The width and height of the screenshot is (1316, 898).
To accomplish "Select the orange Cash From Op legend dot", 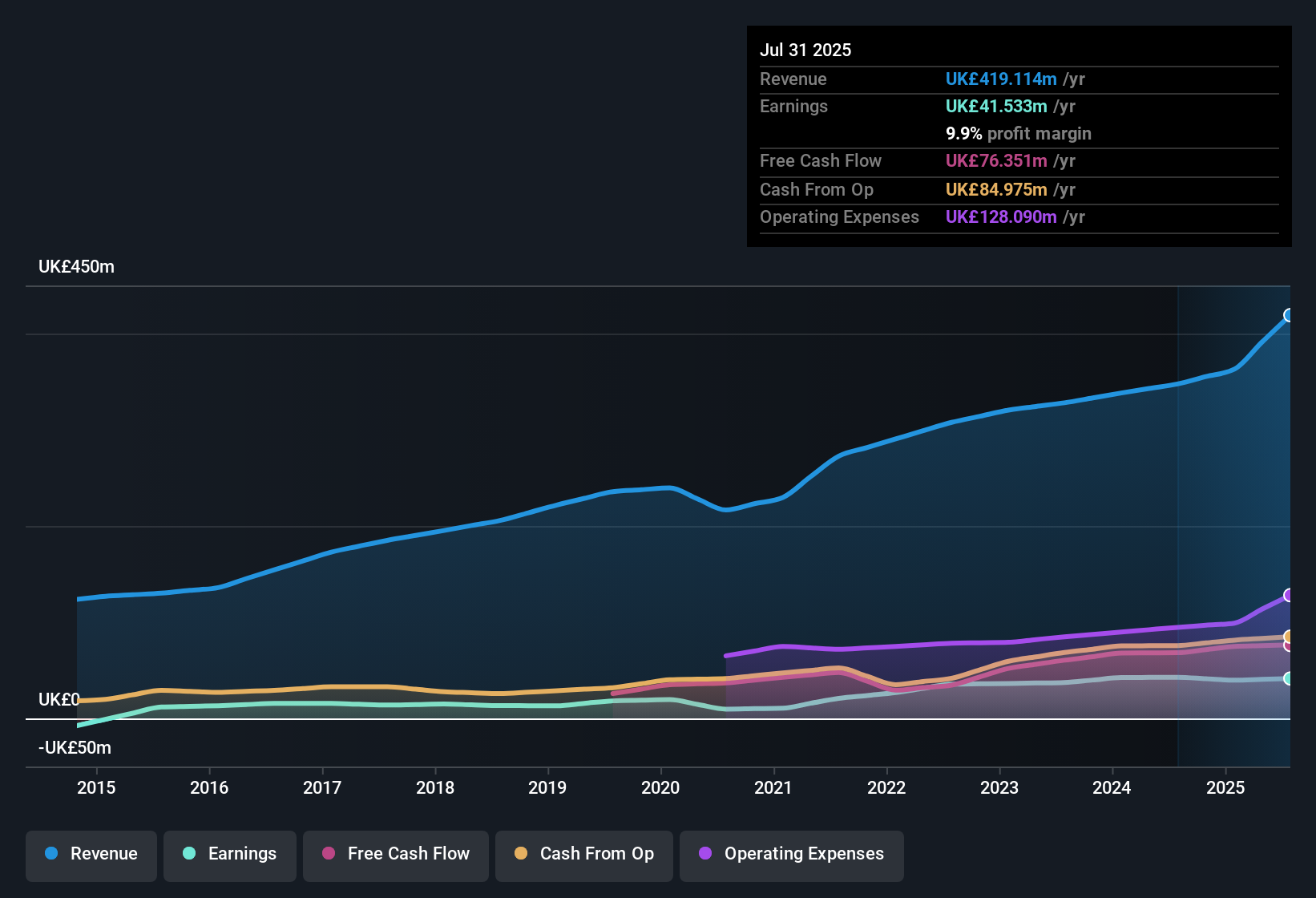I will 521,854.
